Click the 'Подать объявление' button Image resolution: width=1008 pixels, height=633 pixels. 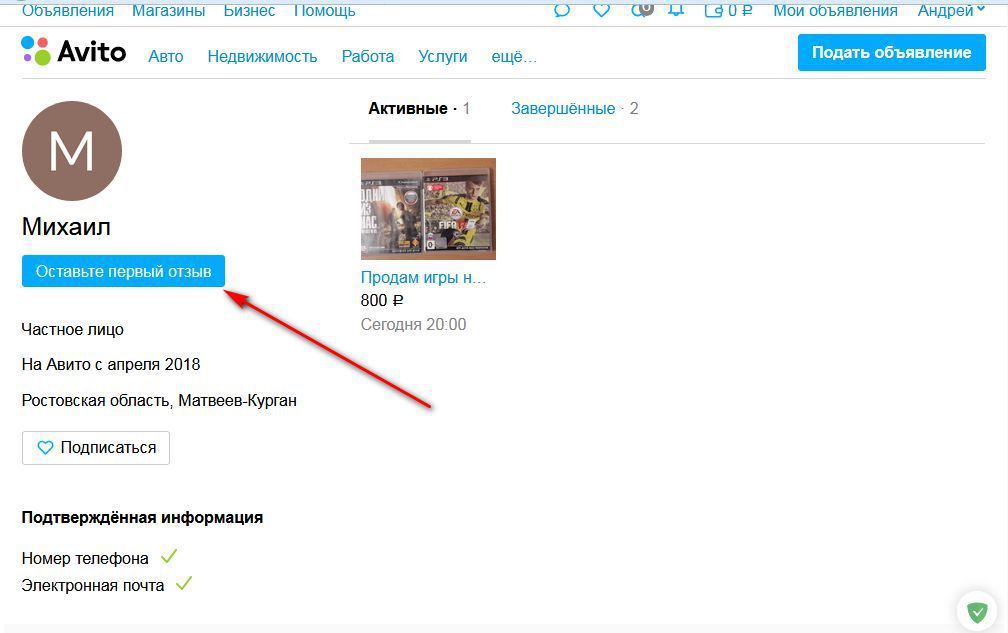(x=891, y=53)
